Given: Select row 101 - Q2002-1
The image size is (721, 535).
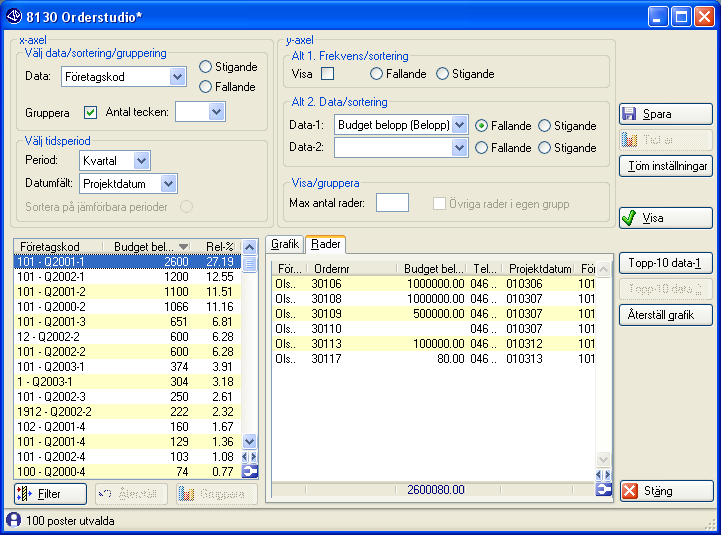Looking at the screenshot, I should [128, 277].
